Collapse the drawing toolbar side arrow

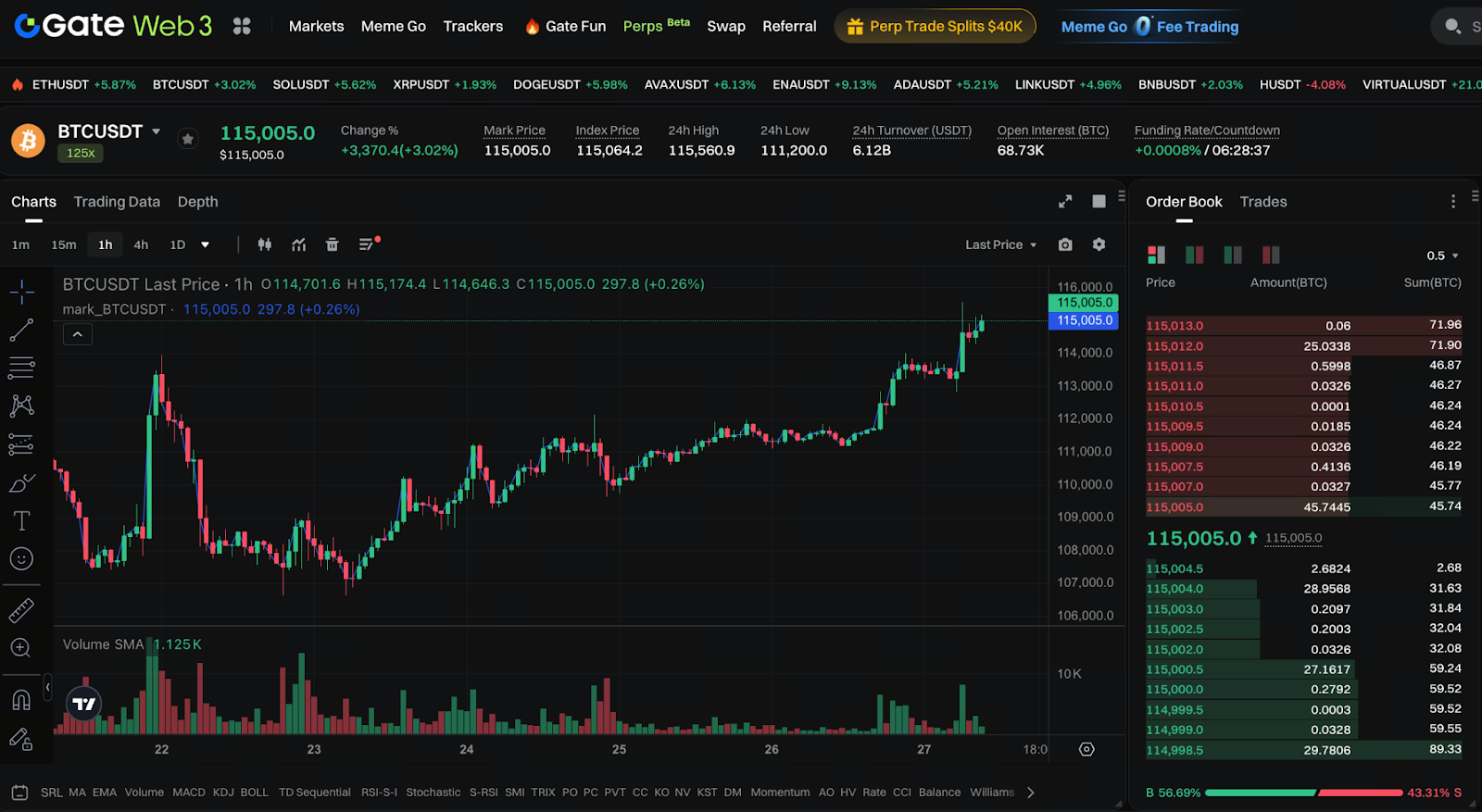pyautogui.click(x=47, y=687)
